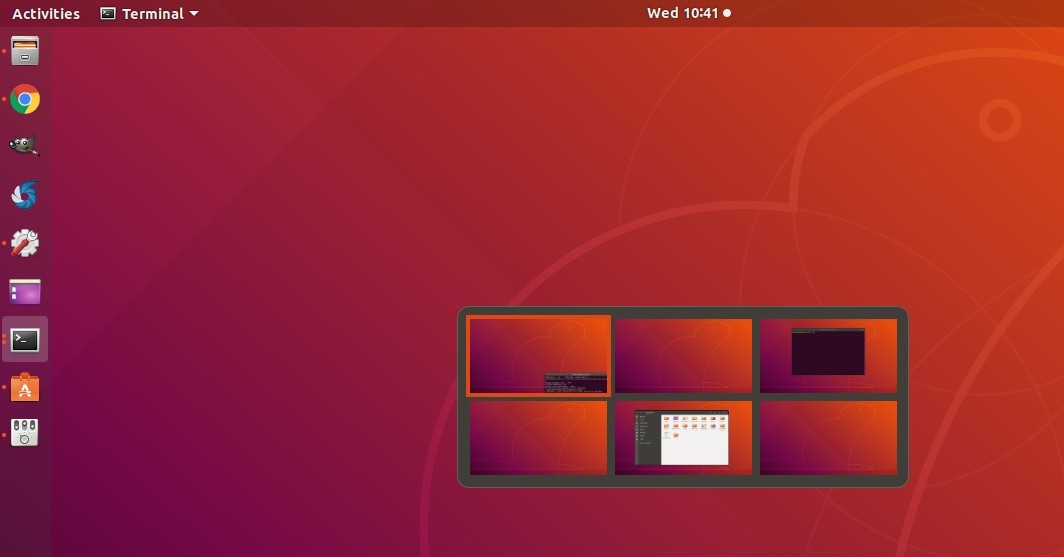1064x557 pixels.
Task: Click the purple window icon in dock
Action: coord(25,291)
